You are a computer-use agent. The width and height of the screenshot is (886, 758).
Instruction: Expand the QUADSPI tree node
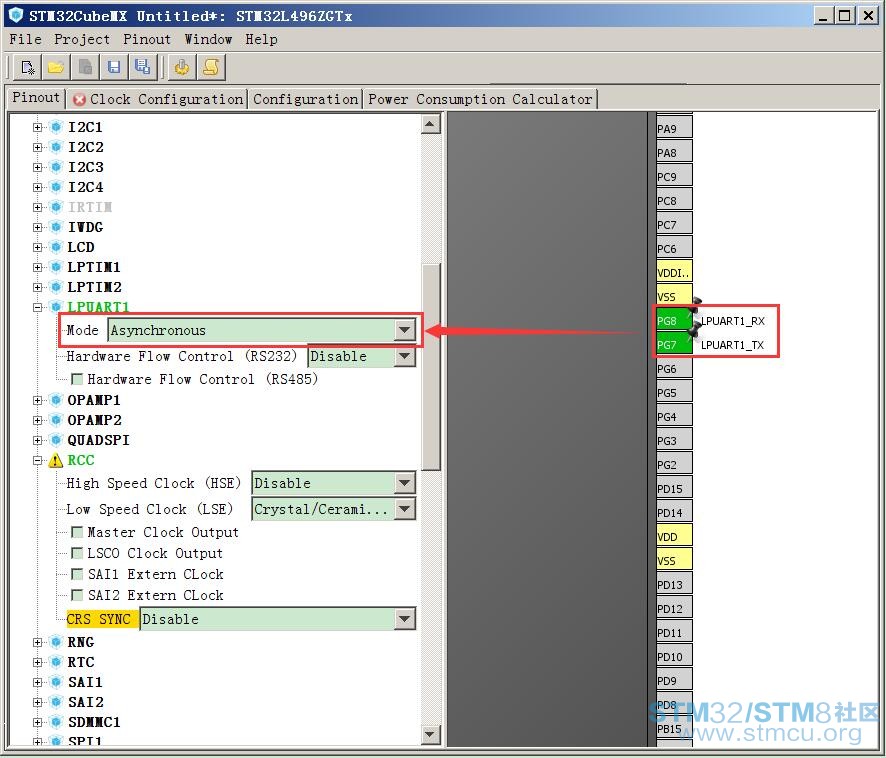(37, 440)
